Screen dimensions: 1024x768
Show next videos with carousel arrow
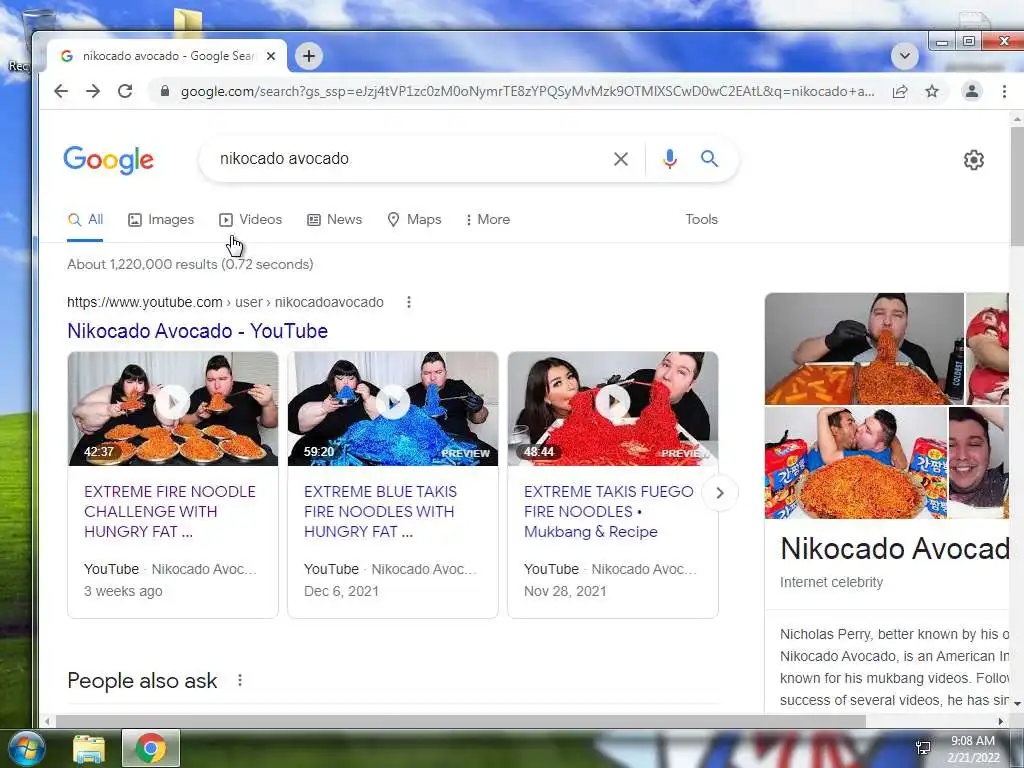720,493
